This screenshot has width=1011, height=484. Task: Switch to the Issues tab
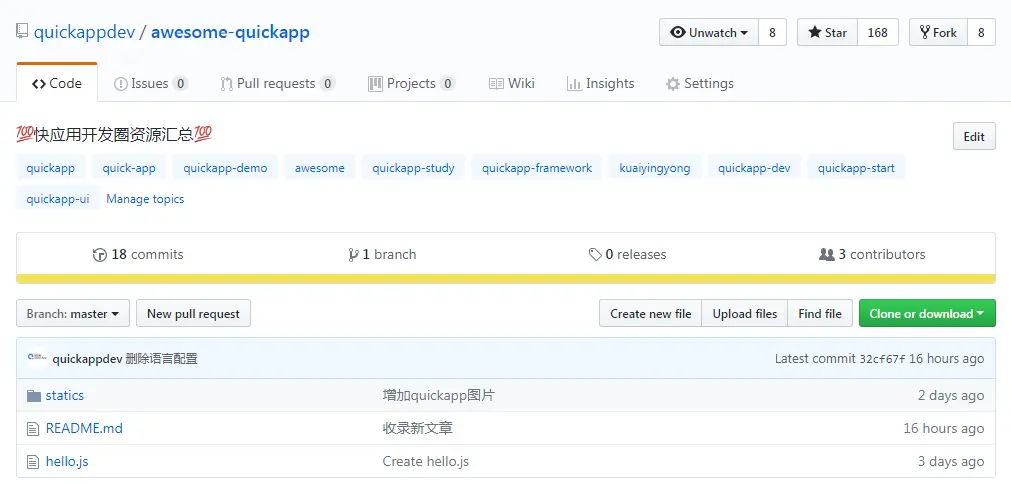coord(151,83)
